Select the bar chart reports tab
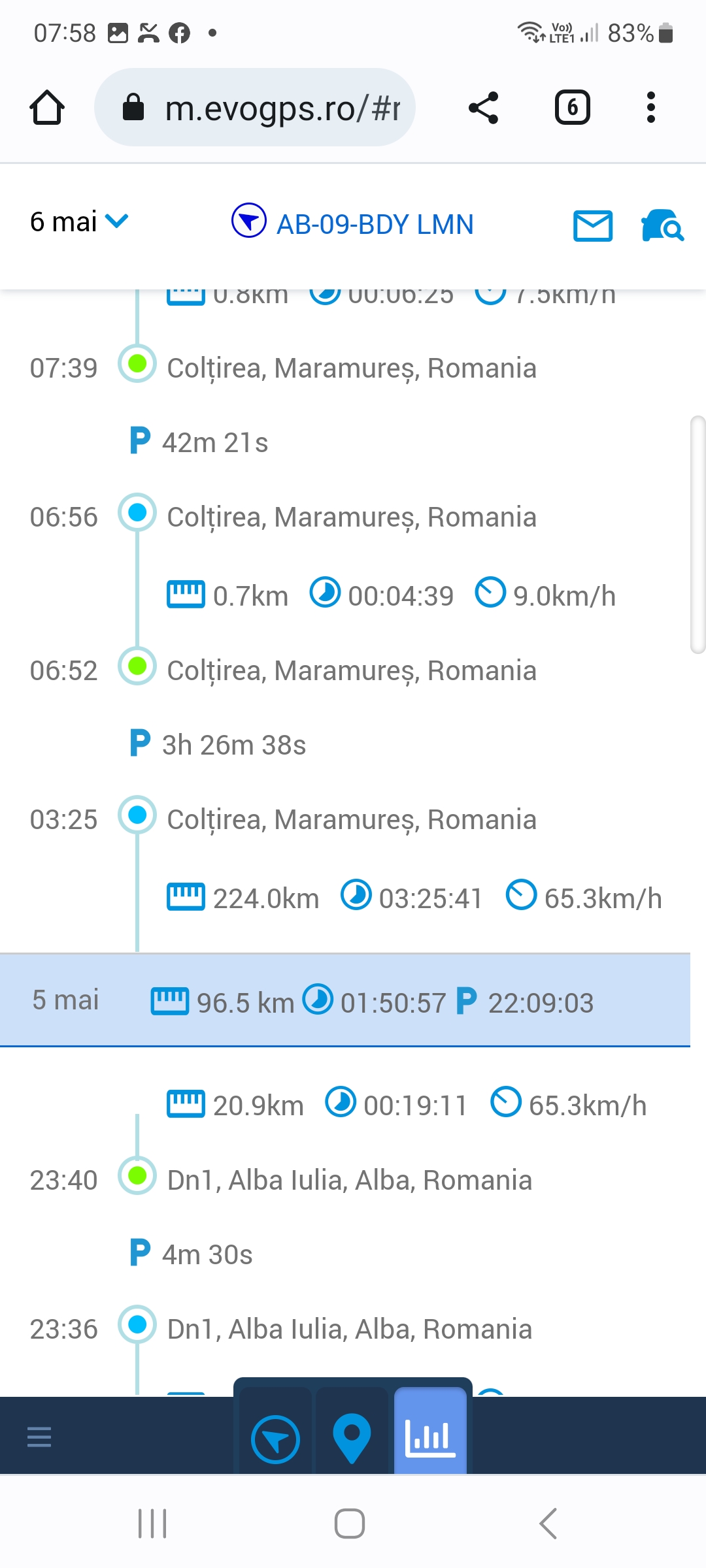Screen dimensions: 706x1568 coord(430,1437)
